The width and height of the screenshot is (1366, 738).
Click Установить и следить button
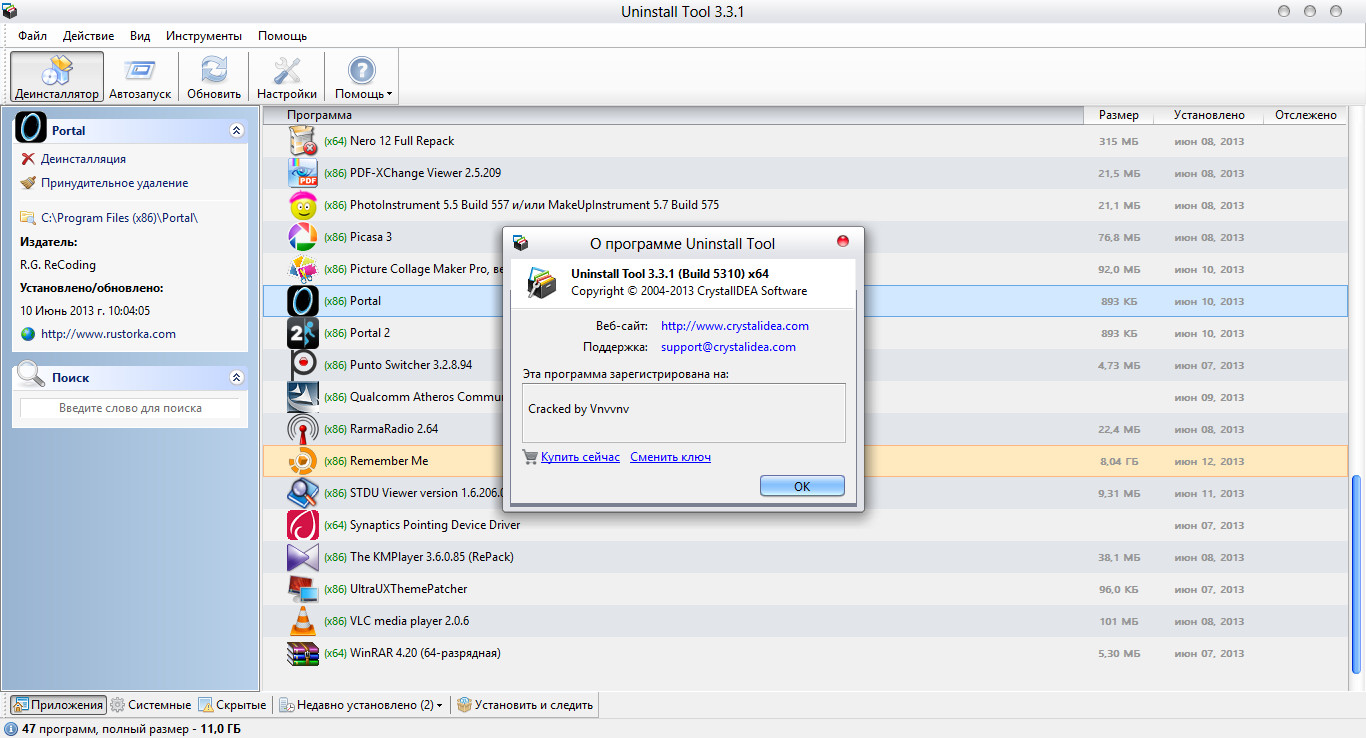coord(525,705)
